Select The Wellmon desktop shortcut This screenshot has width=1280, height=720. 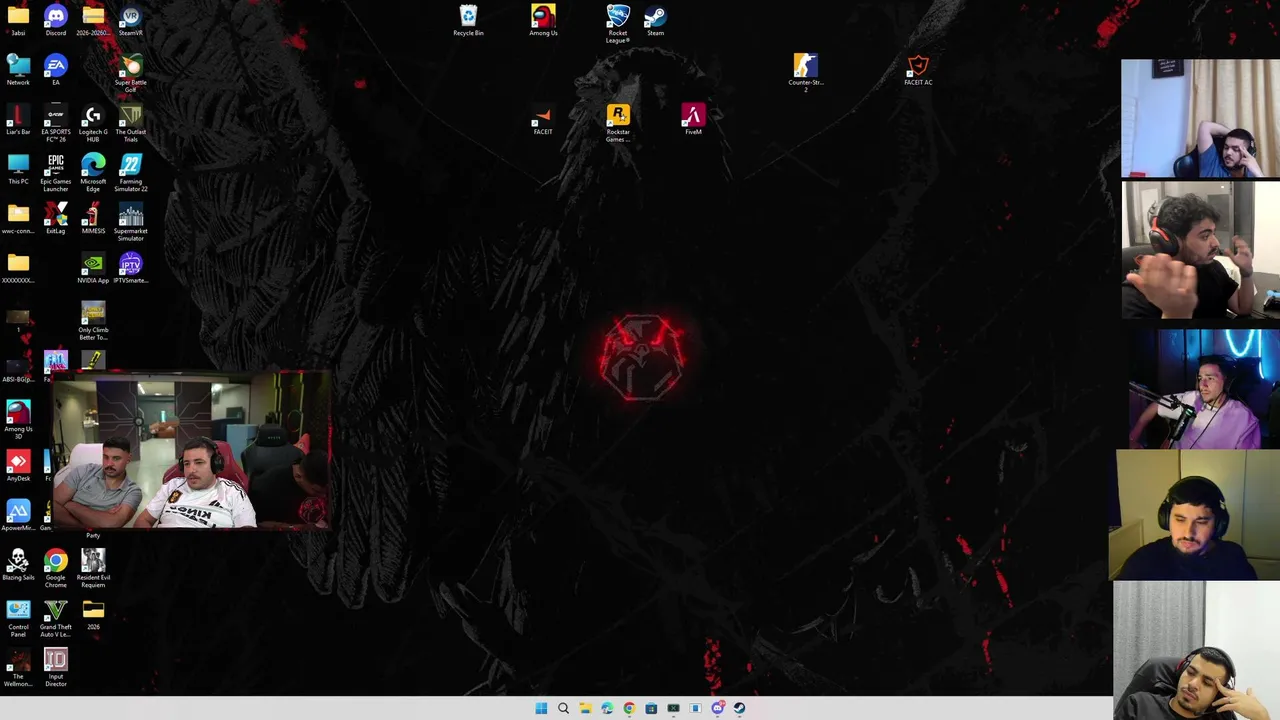coord(18,667)
